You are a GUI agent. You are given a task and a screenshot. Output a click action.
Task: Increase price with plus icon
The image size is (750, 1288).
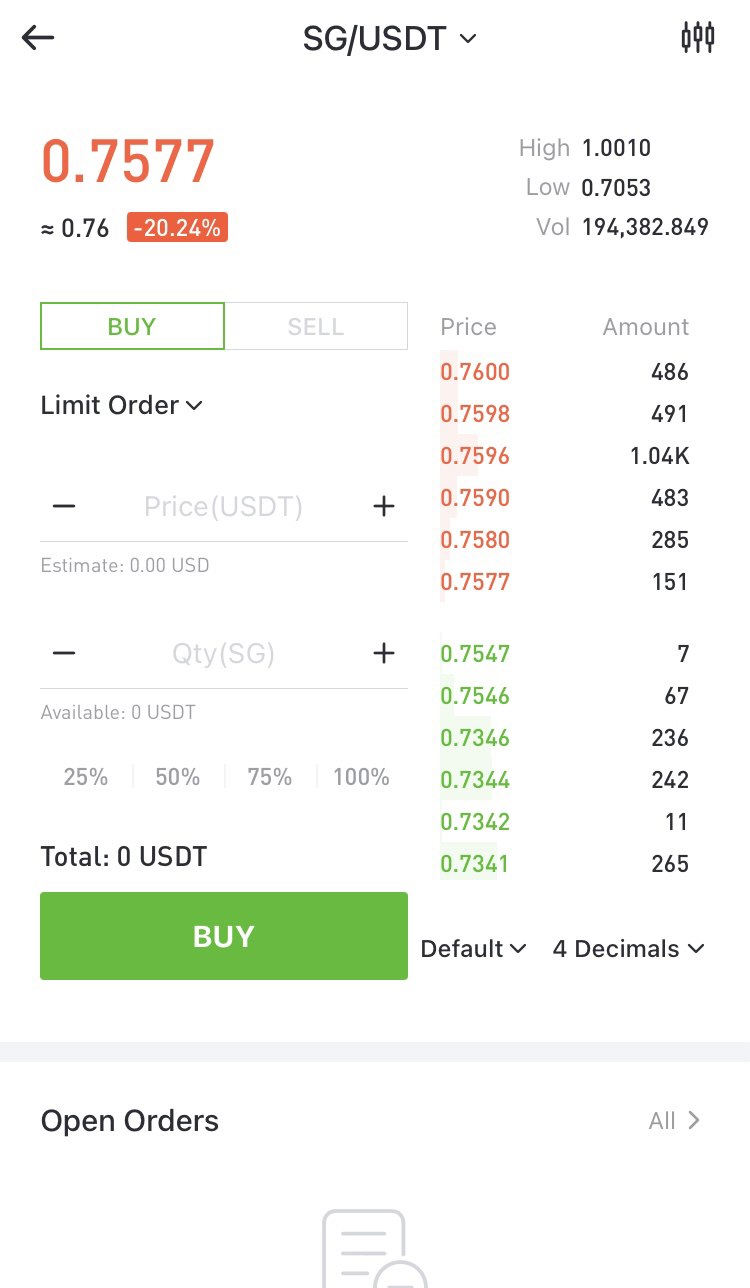[x=384, y=507]
